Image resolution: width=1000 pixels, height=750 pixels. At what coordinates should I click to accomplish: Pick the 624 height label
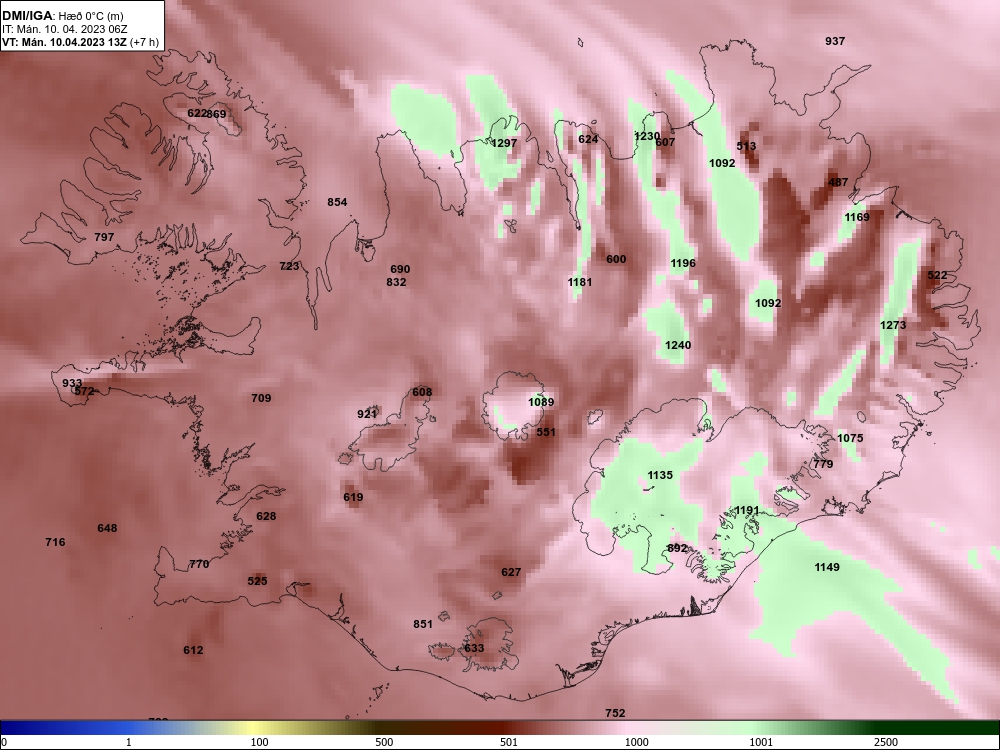pyautogui.click(x=588, y=139)
